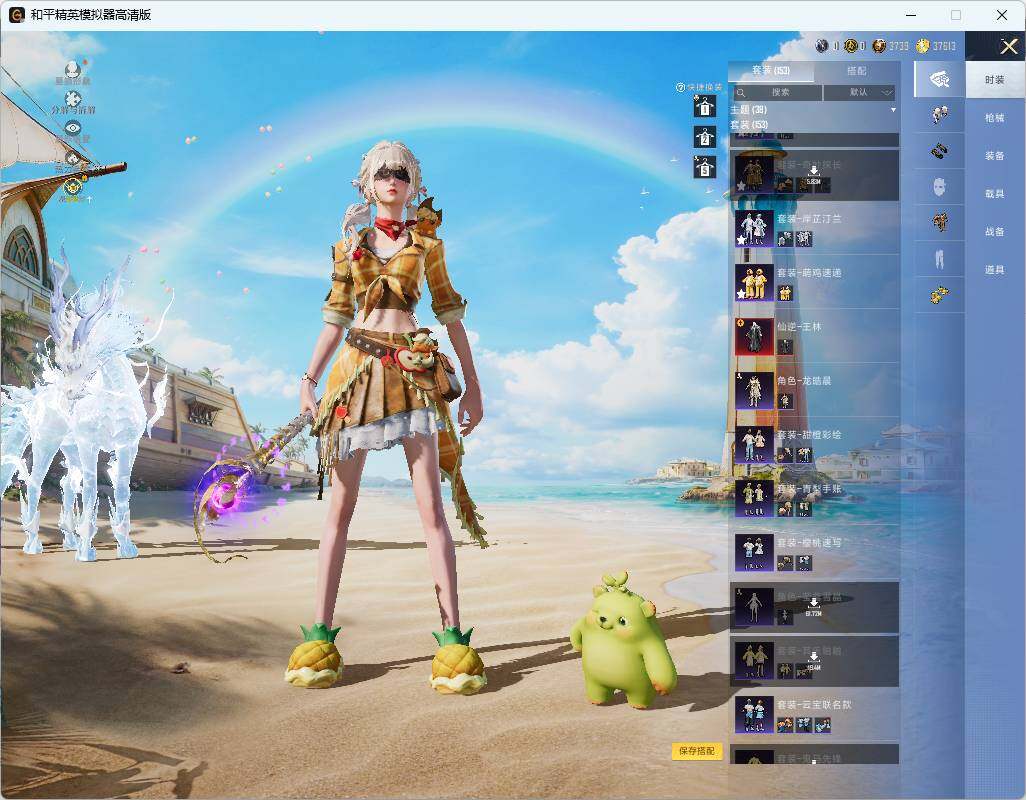Viewport: 1026px width, 800px height.
Task: Click the first silver currency icon
Action: pos(822,46)
